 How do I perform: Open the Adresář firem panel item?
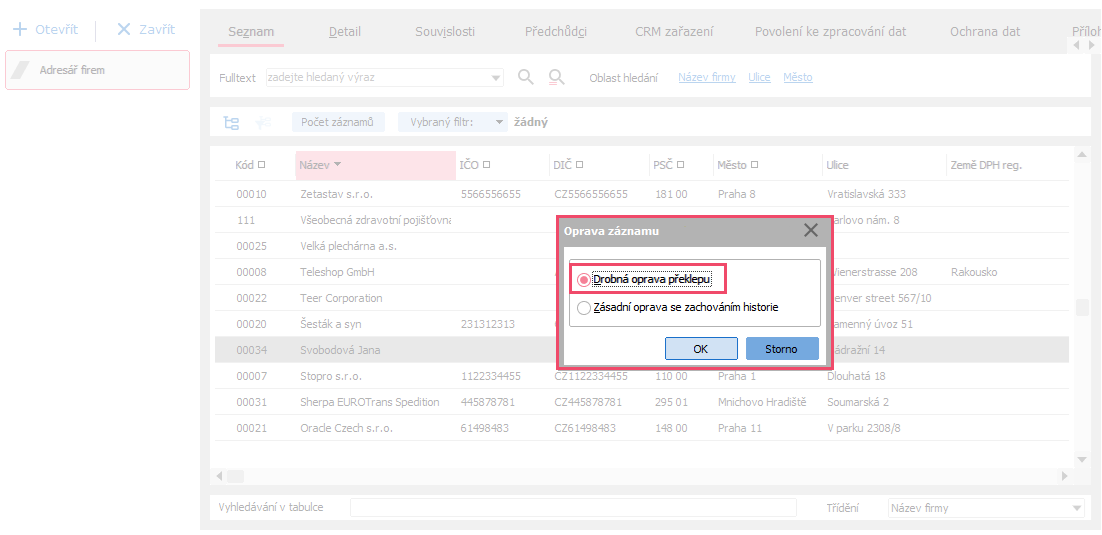click(x=97, y=70)
